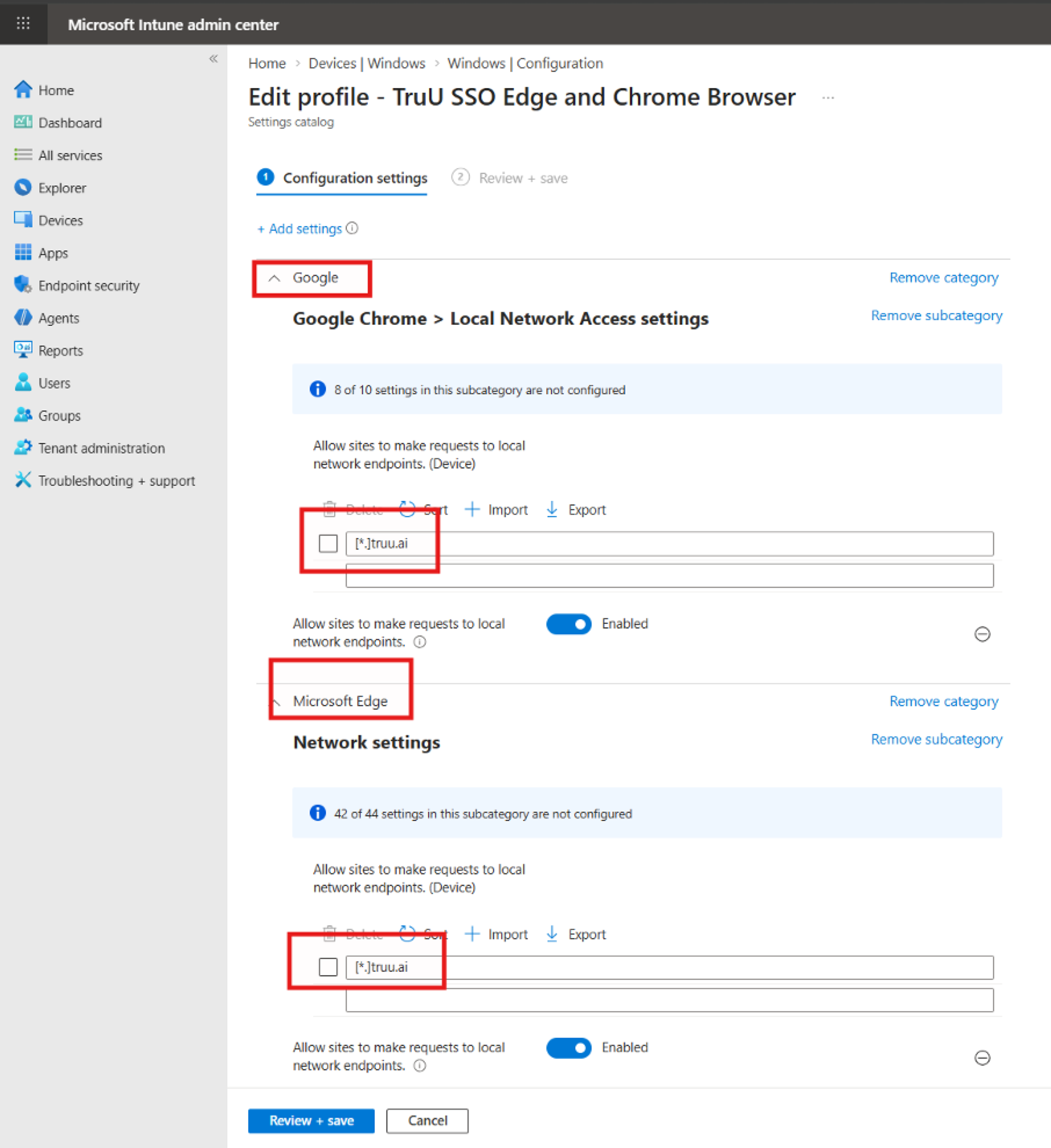1051x1148 pixels.
Task: Click Microsoft Intune admin center title
Action: click(x=173, y=24)
